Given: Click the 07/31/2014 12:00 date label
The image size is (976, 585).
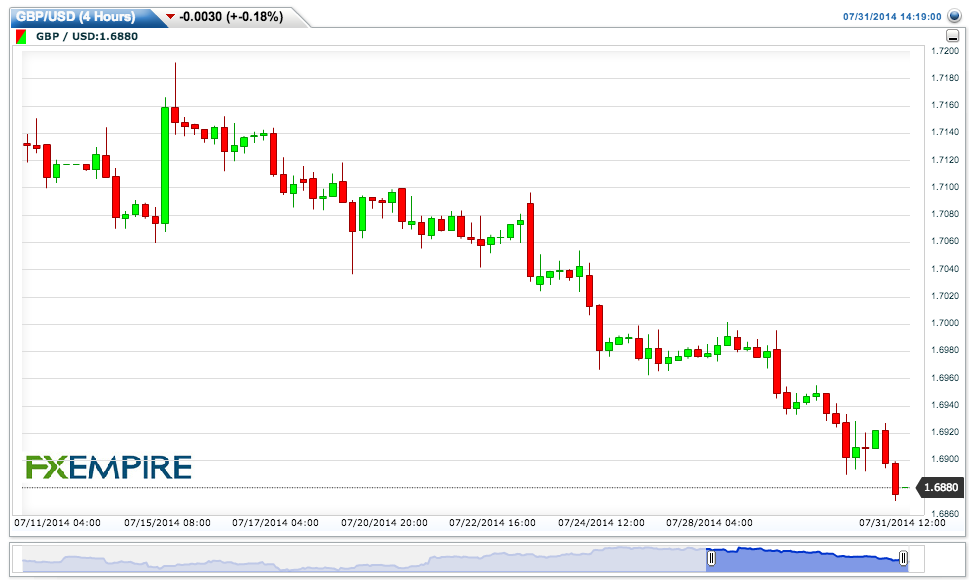Looking at the screenshot, I should click(x=902, y=523).
